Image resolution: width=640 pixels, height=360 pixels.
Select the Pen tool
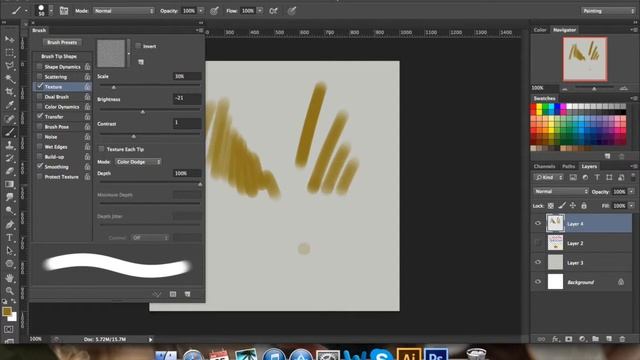coord(9,224)
